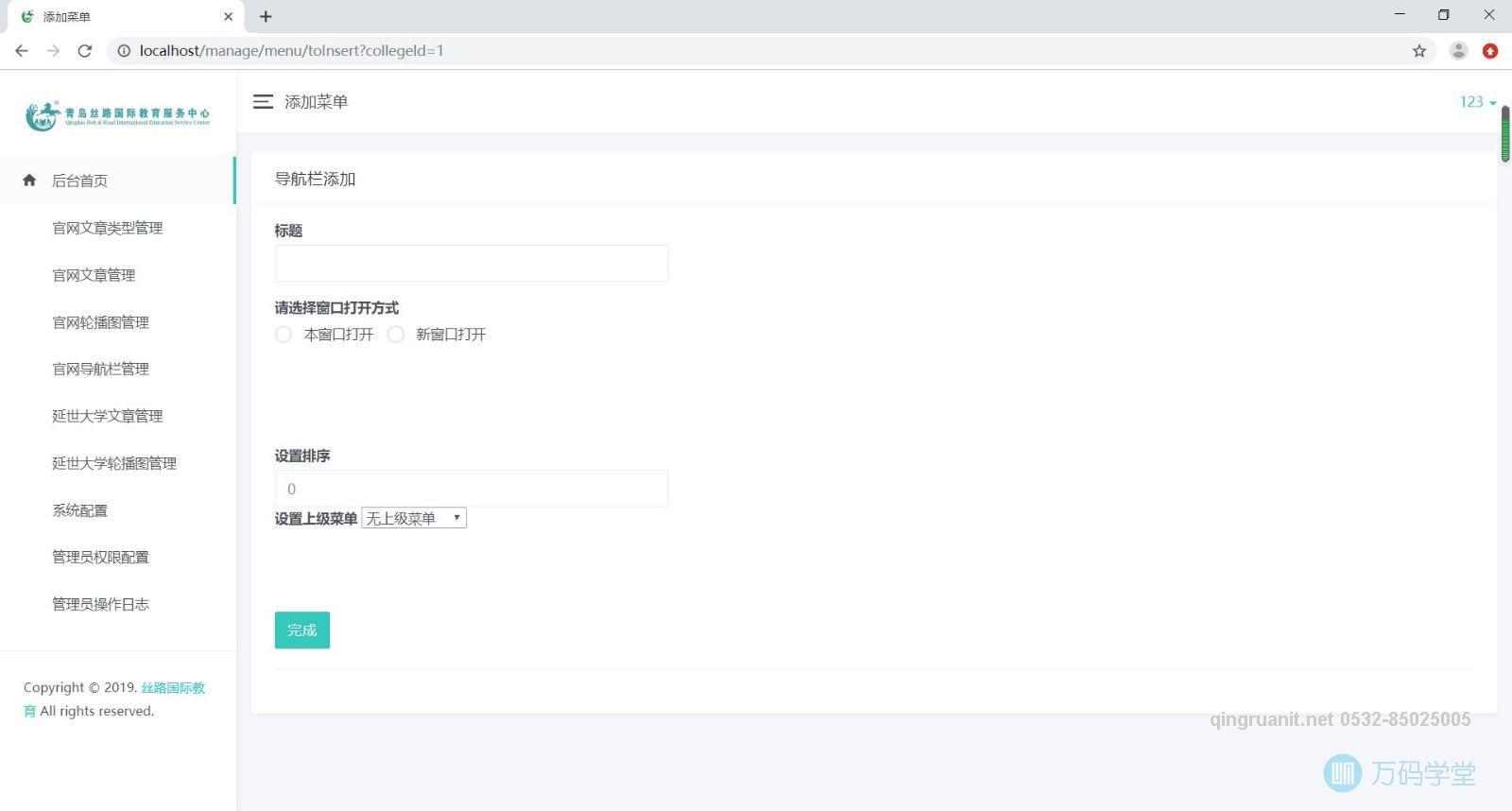Click the home icon beside 后台首页
1512x811 pixels.
29,180
